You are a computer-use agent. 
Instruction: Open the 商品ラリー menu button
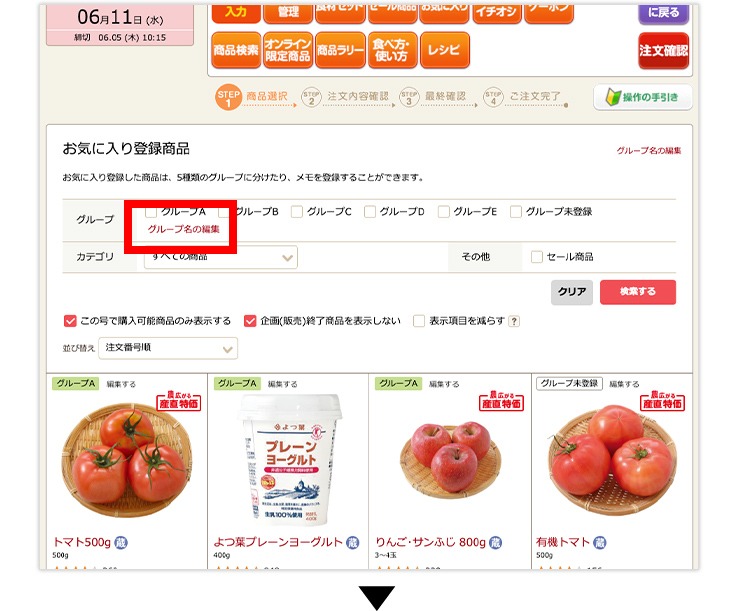tap(341, 50)
